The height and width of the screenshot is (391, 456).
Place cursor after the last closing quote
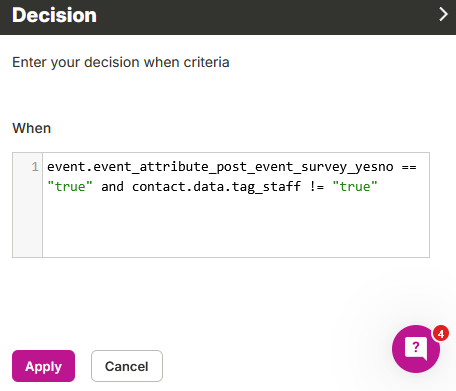[379, 187]
